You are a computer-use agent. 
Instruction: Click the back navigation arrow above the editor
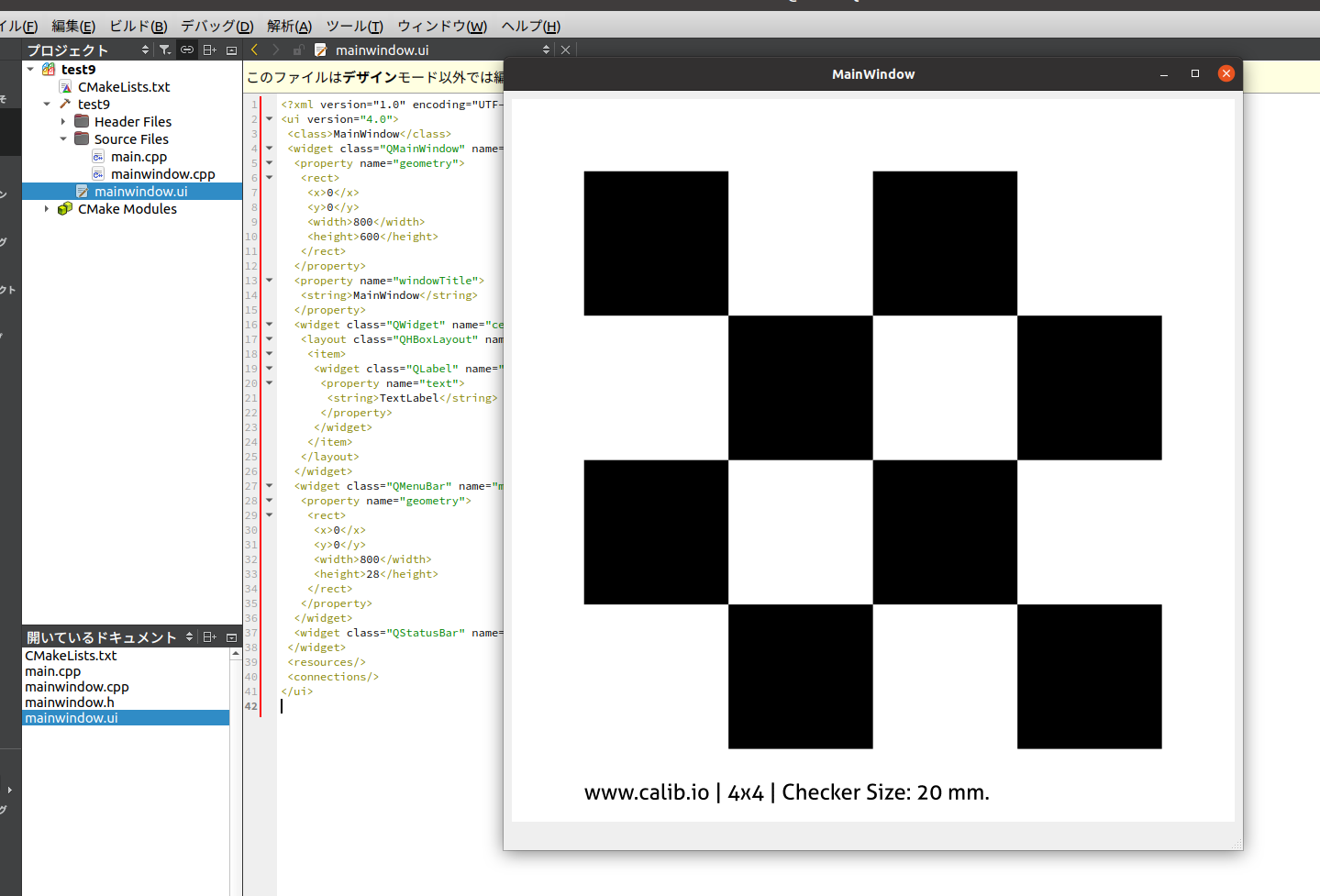pyautogui.click(x=254, y=50)
